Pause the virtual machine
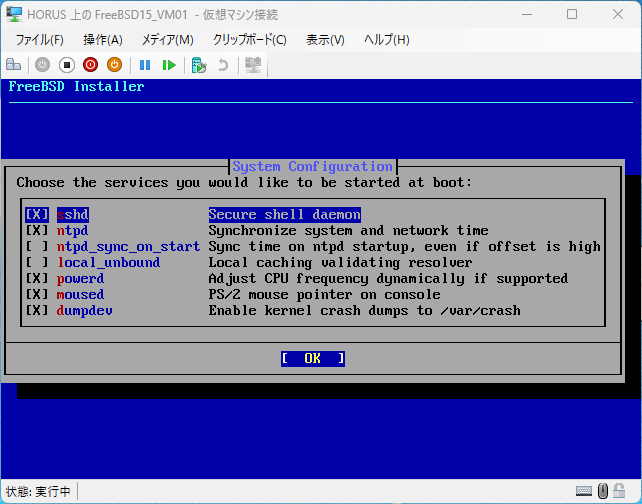Viewport: 642px width, 504px height. coord(145,65)
